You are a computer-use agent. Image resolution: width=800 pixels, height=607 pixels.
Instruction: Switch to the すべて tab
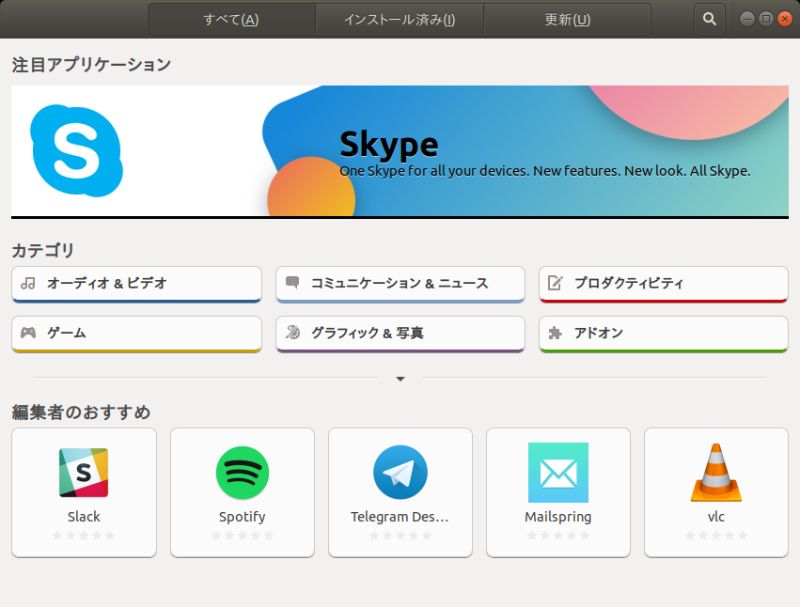(x=232, y=19)
